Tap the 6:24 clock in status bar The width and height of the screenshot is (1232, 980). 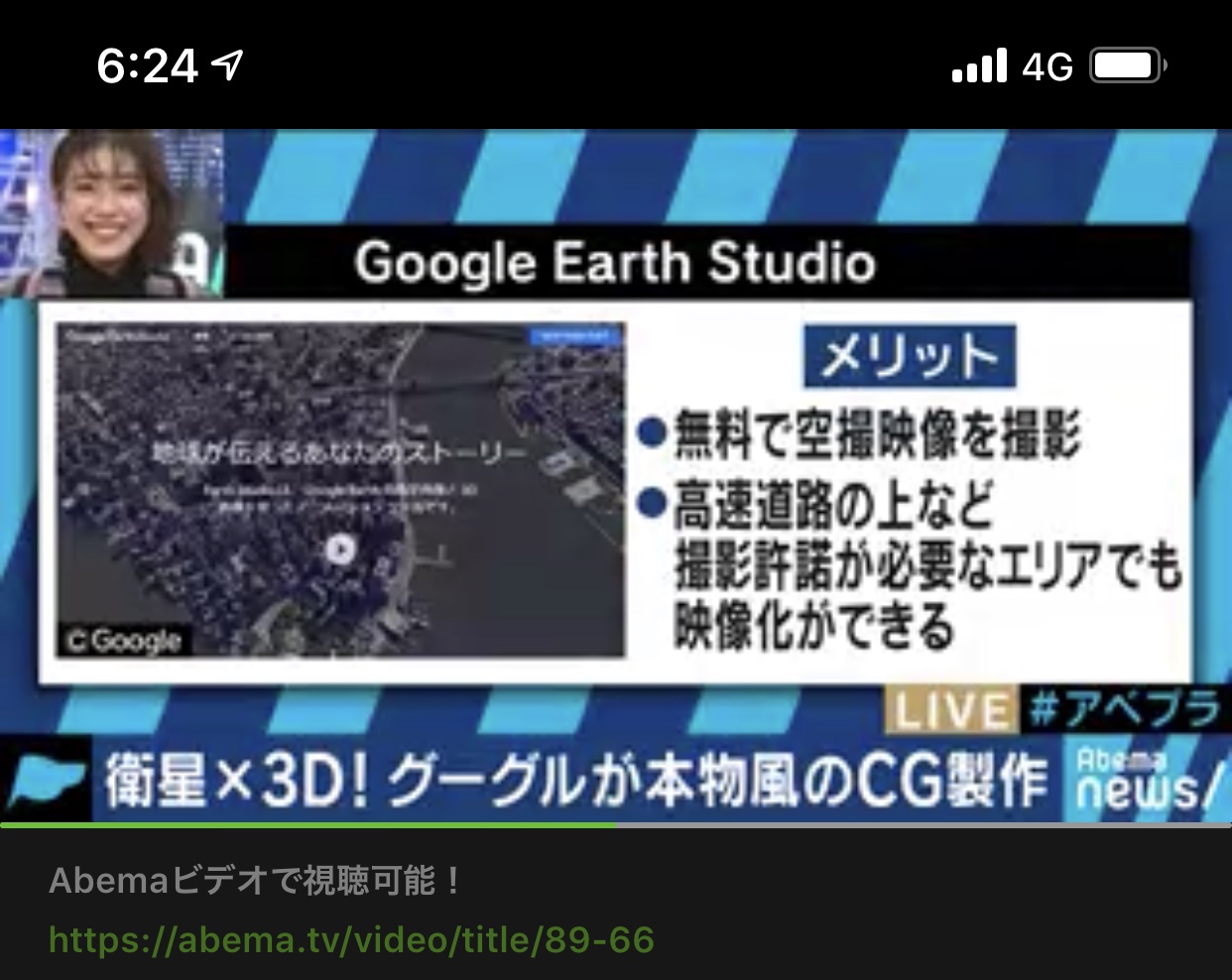[x=147, y=66]
